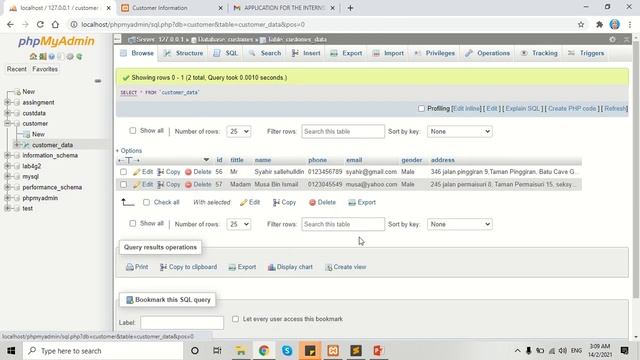Click the Create PHP code link

click(x=572, y=109)
